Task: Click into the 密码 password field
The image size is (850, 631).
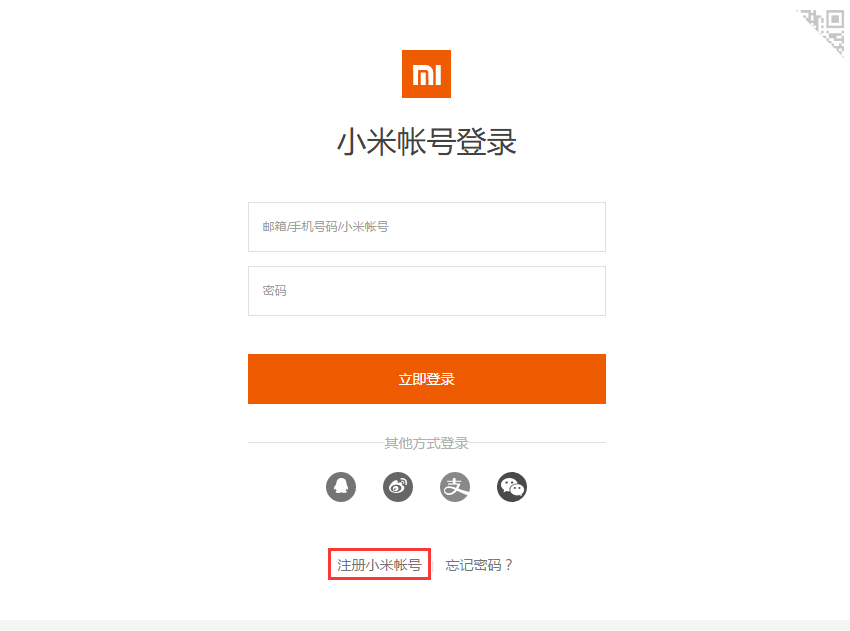Action: (427, 291)
